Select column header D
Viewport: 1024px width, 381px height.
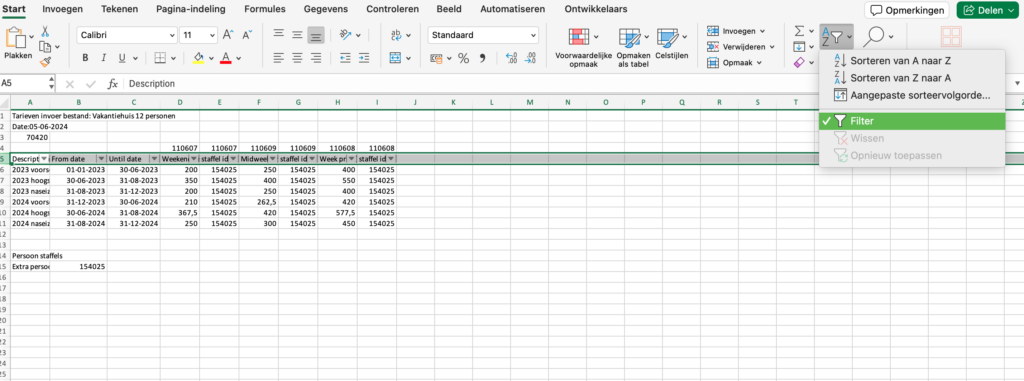tap(179, 102)
